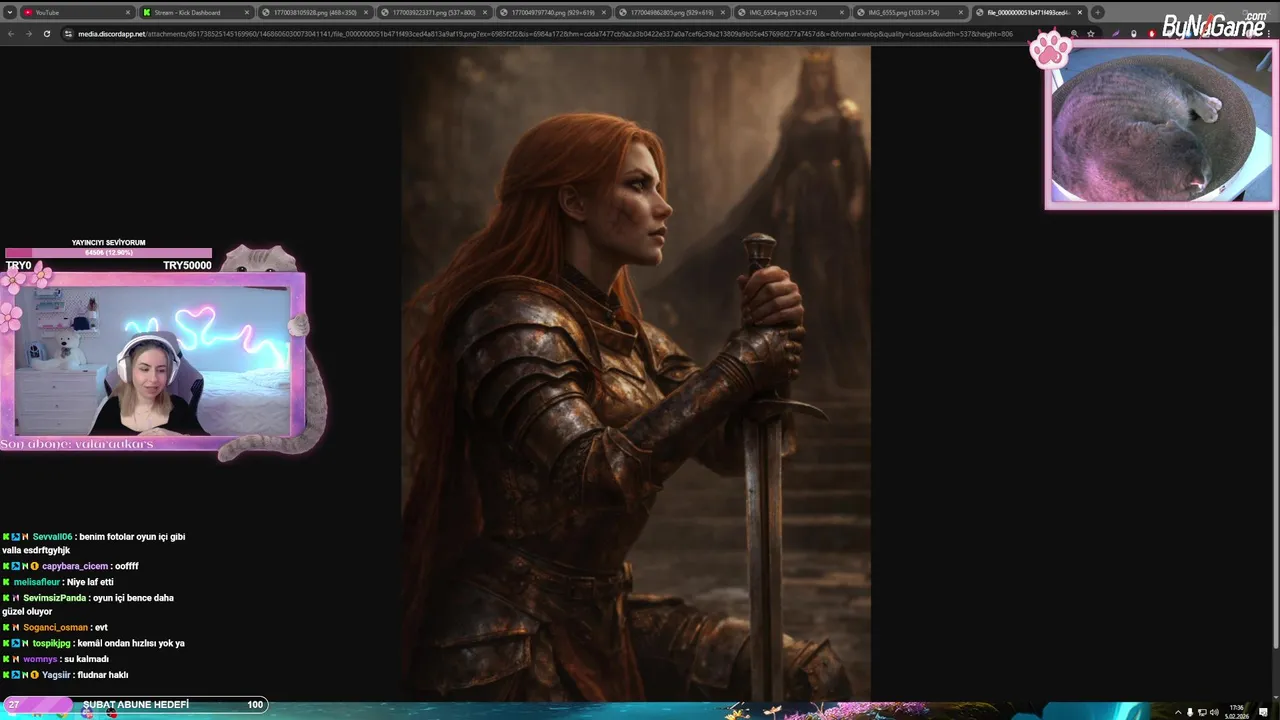Click the purple feather extension icon
This screenshot has width=1280, height=720.
(x=1115, y=34)
